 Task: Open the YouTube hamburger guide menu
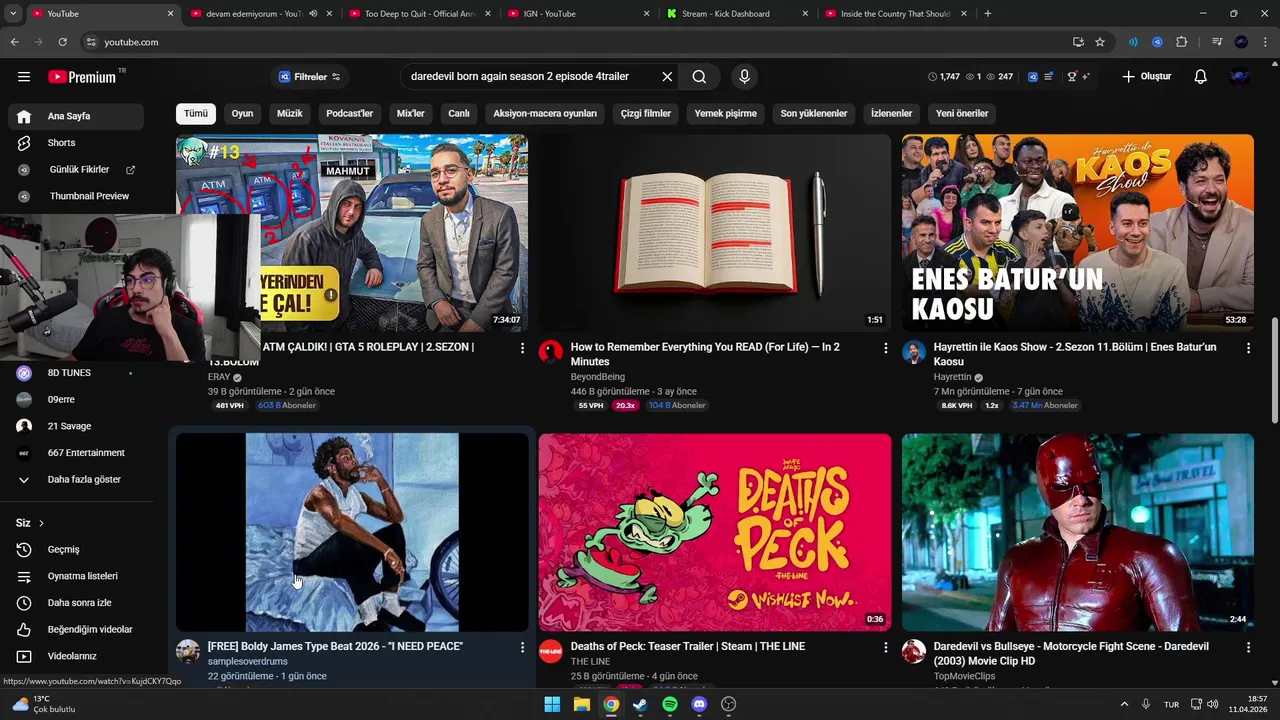click(x=24, y=77)
